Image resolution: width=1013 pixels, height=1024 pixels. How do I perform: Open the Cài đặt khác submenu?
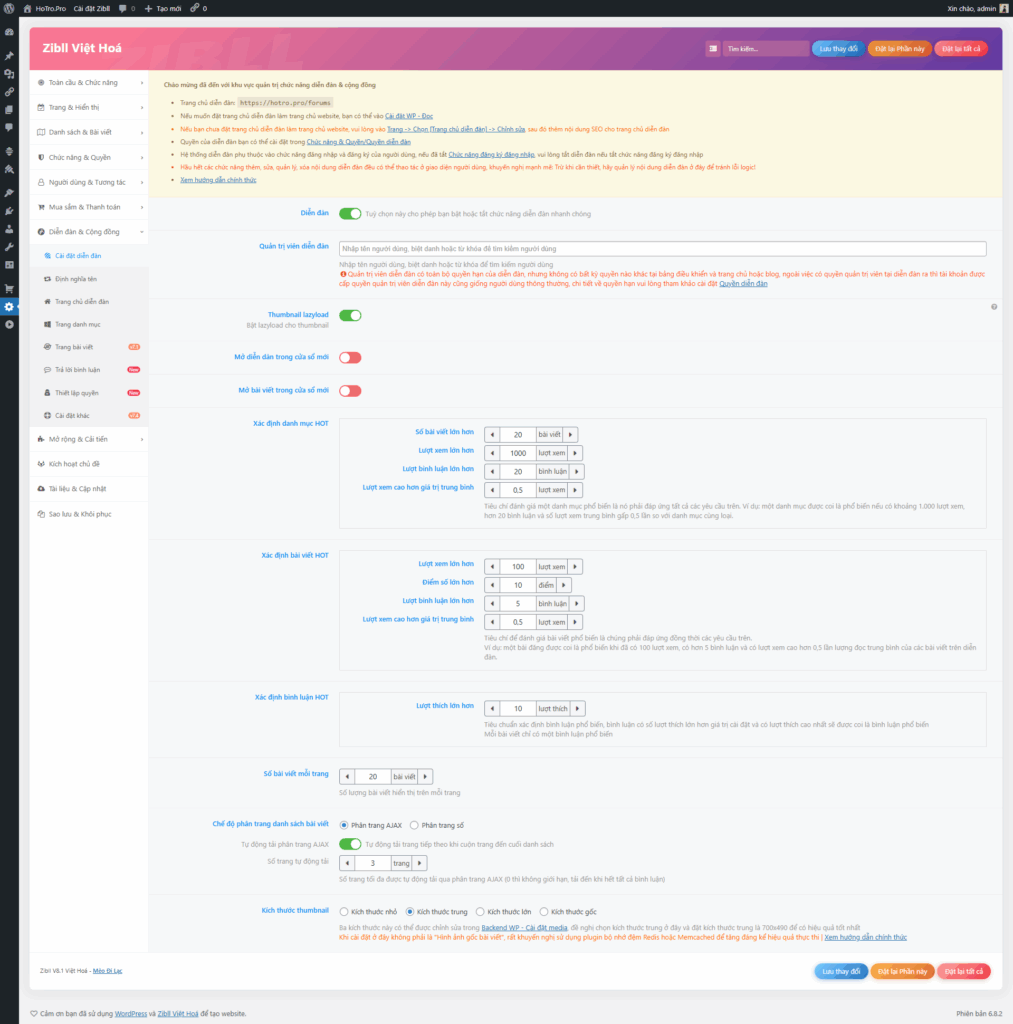(x=89, y=415)
